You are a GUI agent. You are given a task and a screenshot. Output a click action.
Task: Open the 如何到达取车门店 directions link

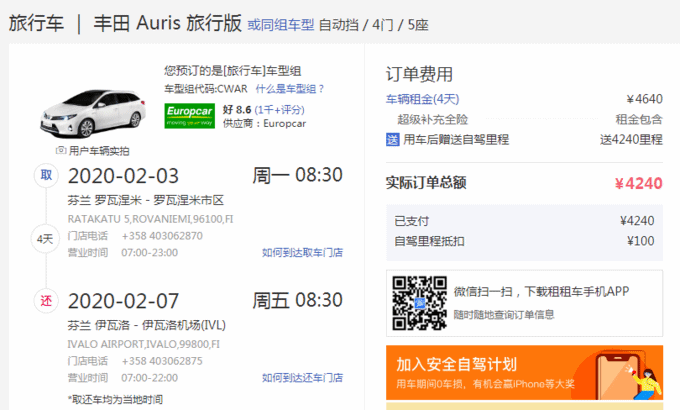(x=302, y=253)
